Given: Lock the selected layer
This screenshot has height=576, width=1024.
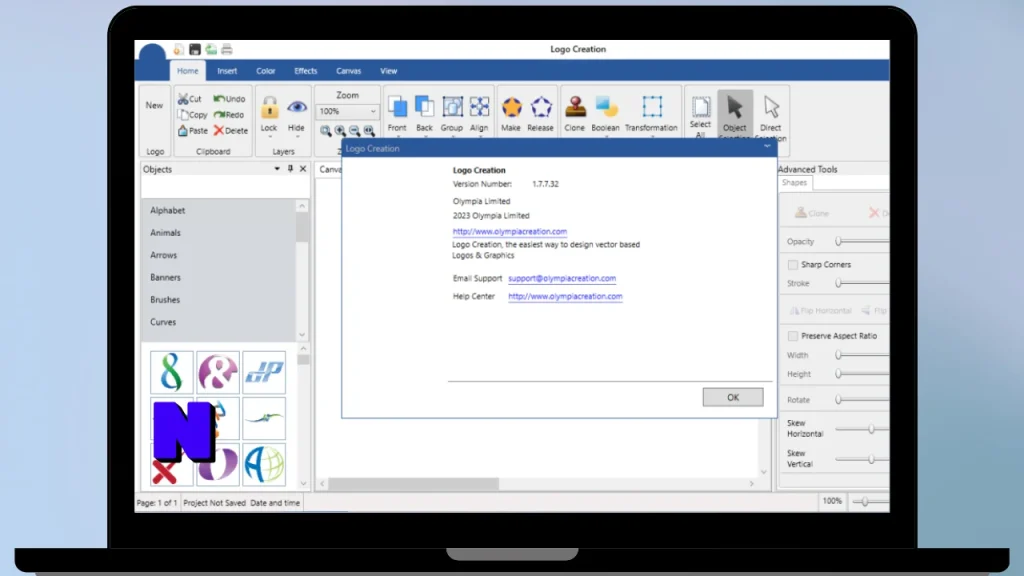Looking at the screenshot, I should [269, 114].
